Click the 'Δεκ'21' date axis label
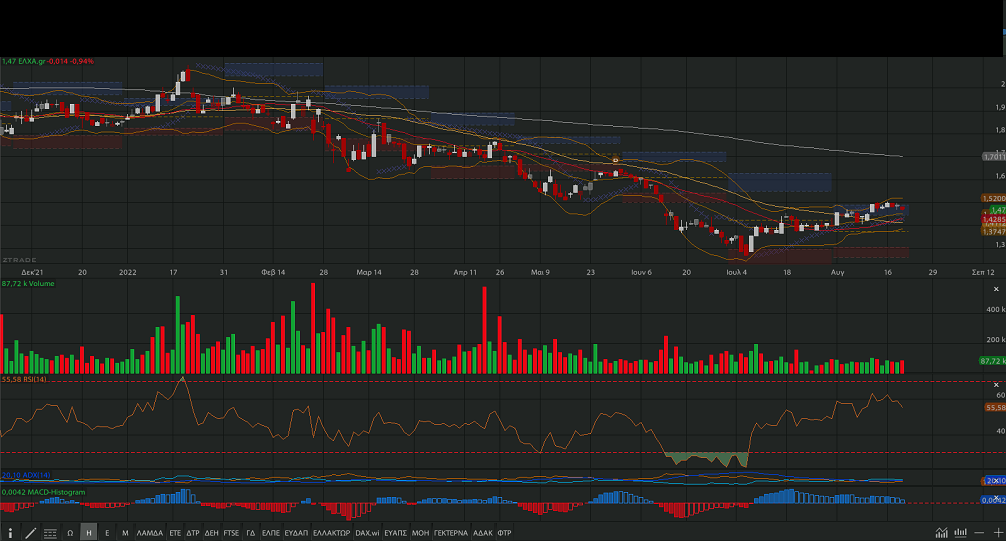1006x541 pixels. (32, 272)
